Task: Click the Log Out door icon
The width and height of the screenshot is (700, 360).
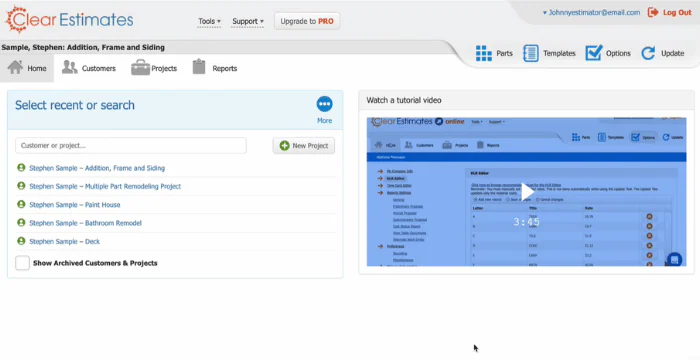Action: click(653, 13)
